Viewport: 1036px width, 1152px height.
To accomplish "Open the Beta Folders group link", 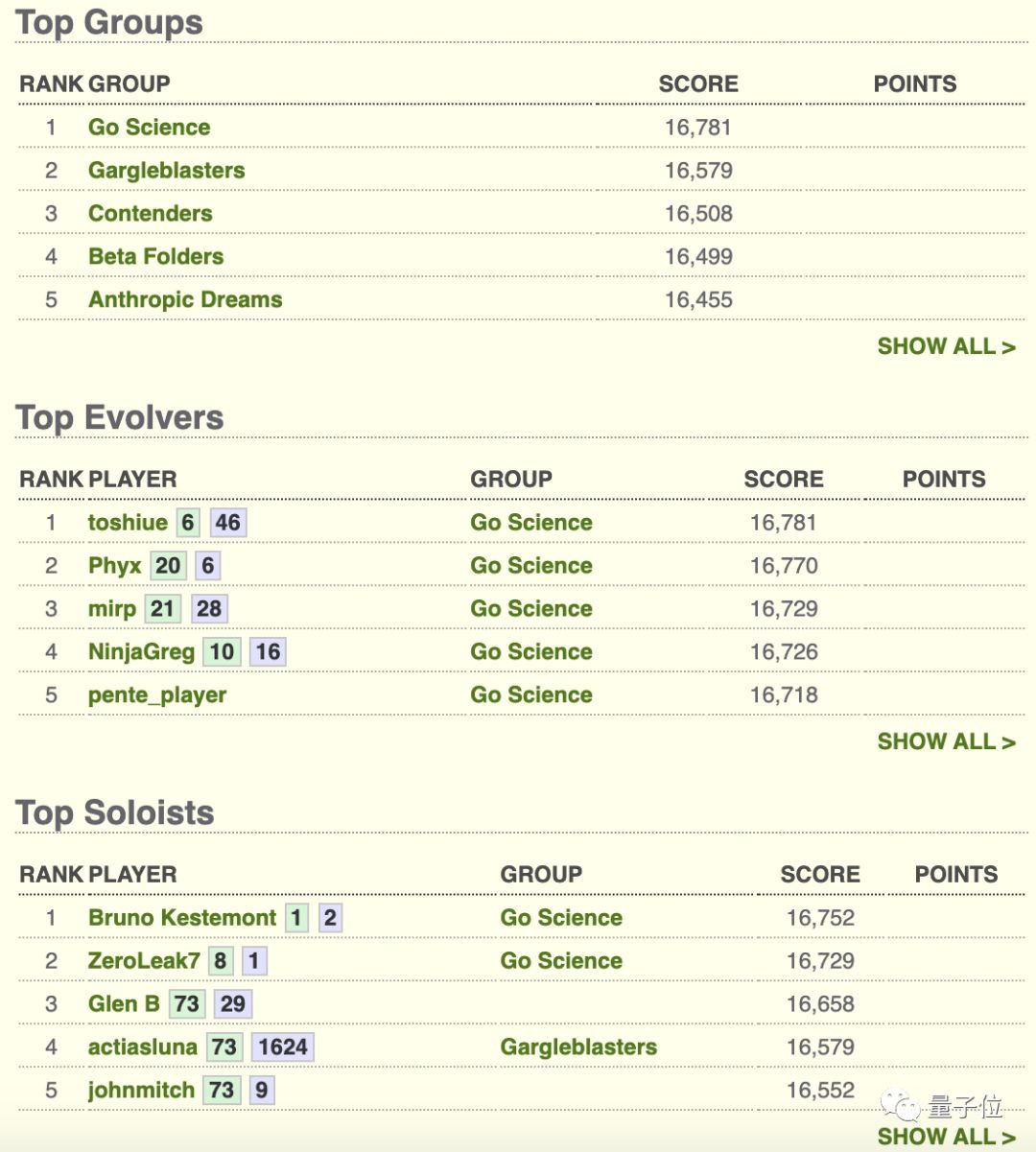I will click(155, 257).
